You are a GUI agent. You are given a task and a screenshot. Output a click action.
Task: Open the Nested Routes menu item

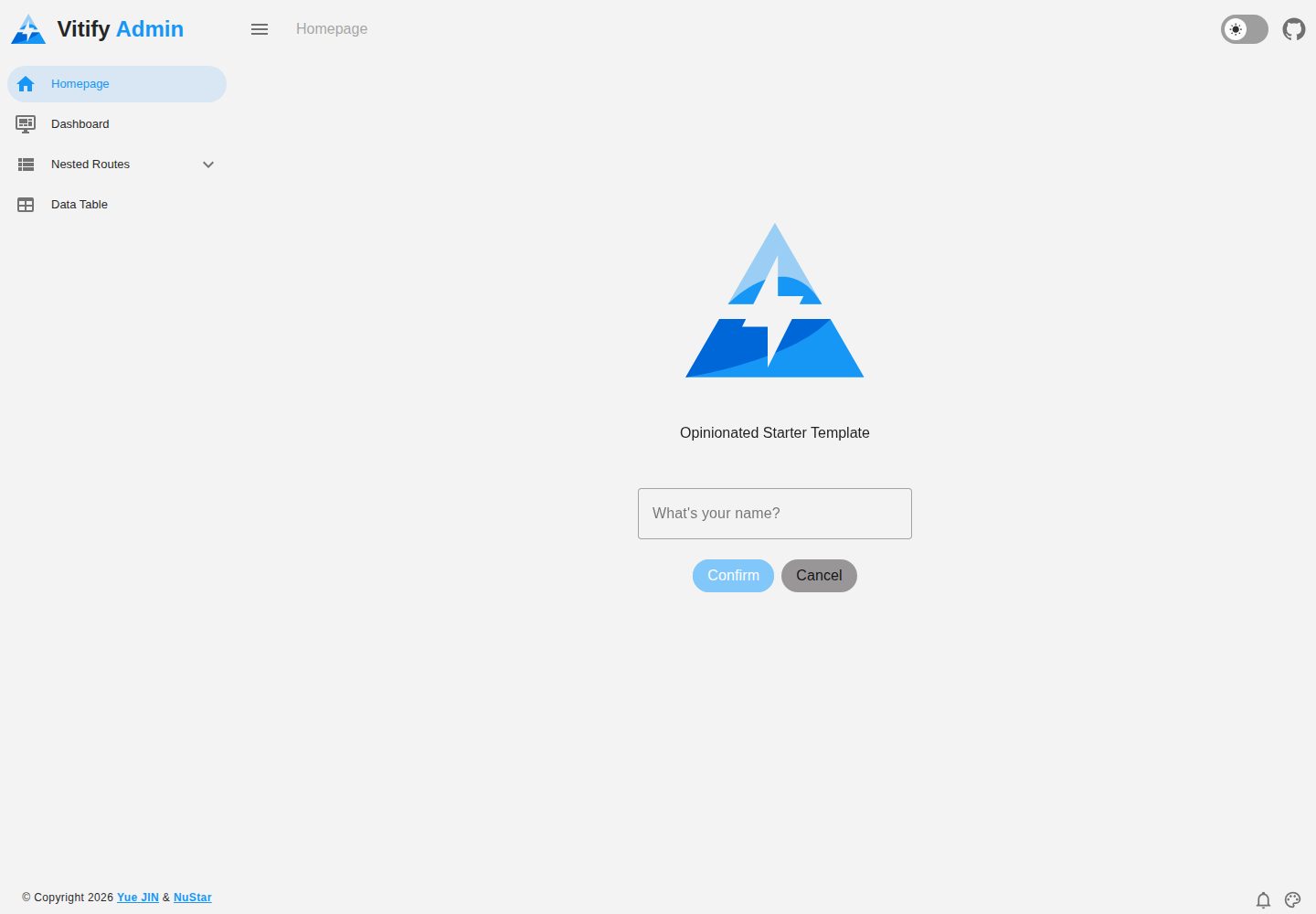point(117,165)
